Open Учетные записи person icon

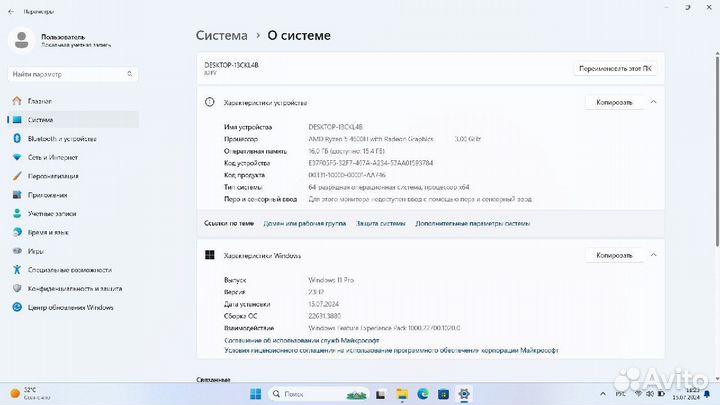[17, 214]
